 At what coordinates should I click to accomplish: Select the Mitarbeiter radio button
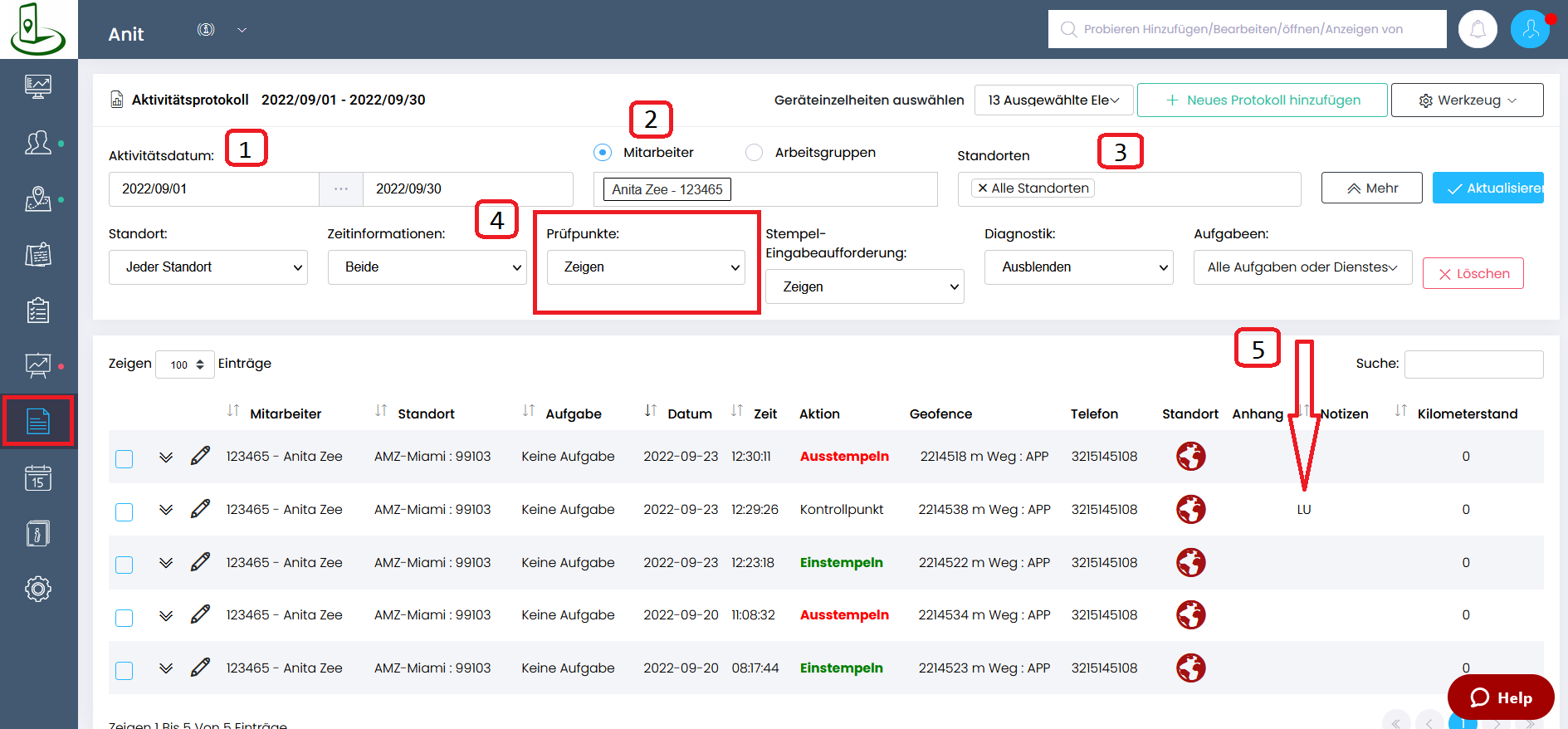(603, 153)
